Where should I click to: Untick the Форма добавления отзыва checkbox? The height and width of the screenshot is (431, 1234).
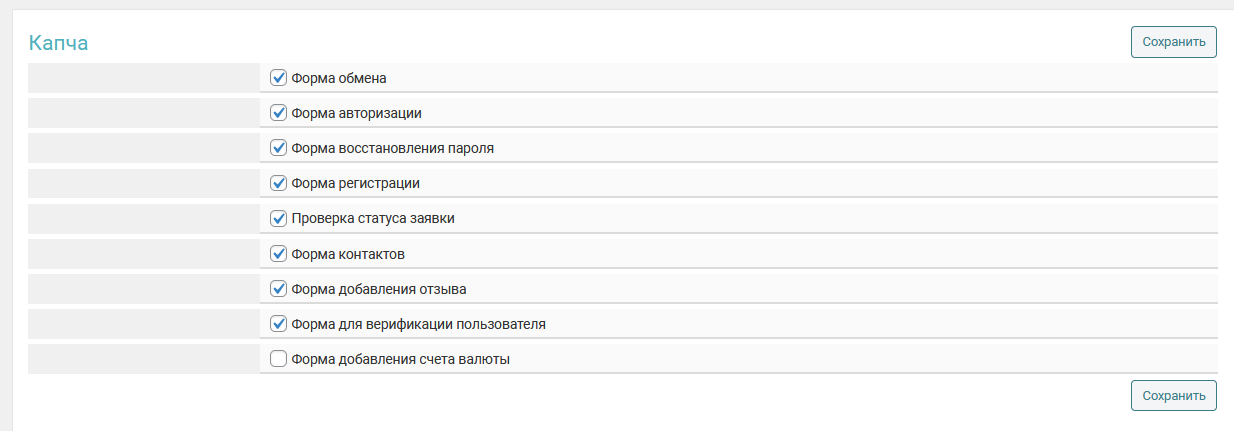coord(279,289)
